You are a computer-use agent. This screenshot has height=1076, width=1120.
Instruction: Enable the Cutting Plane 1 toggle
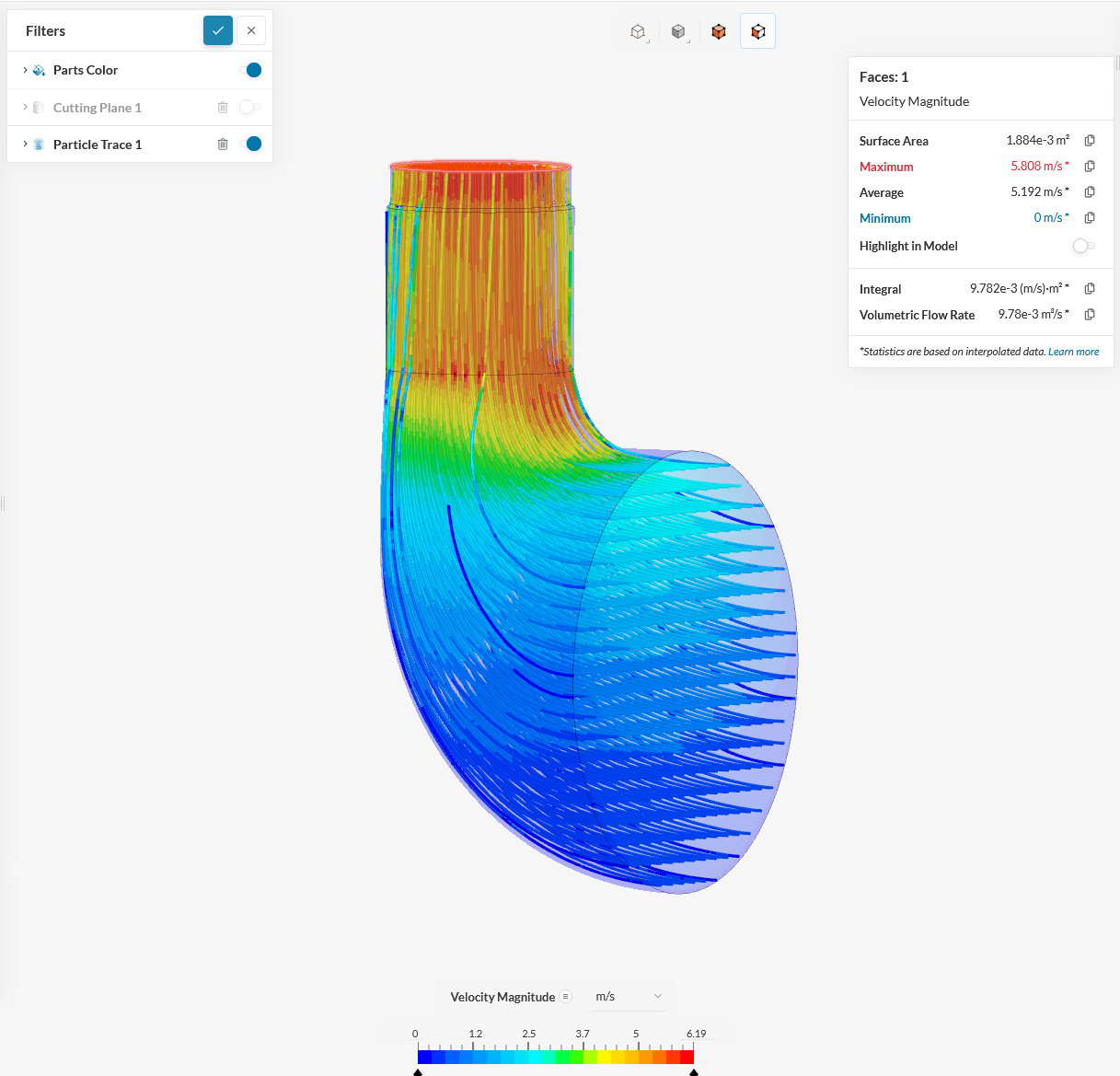249,108
